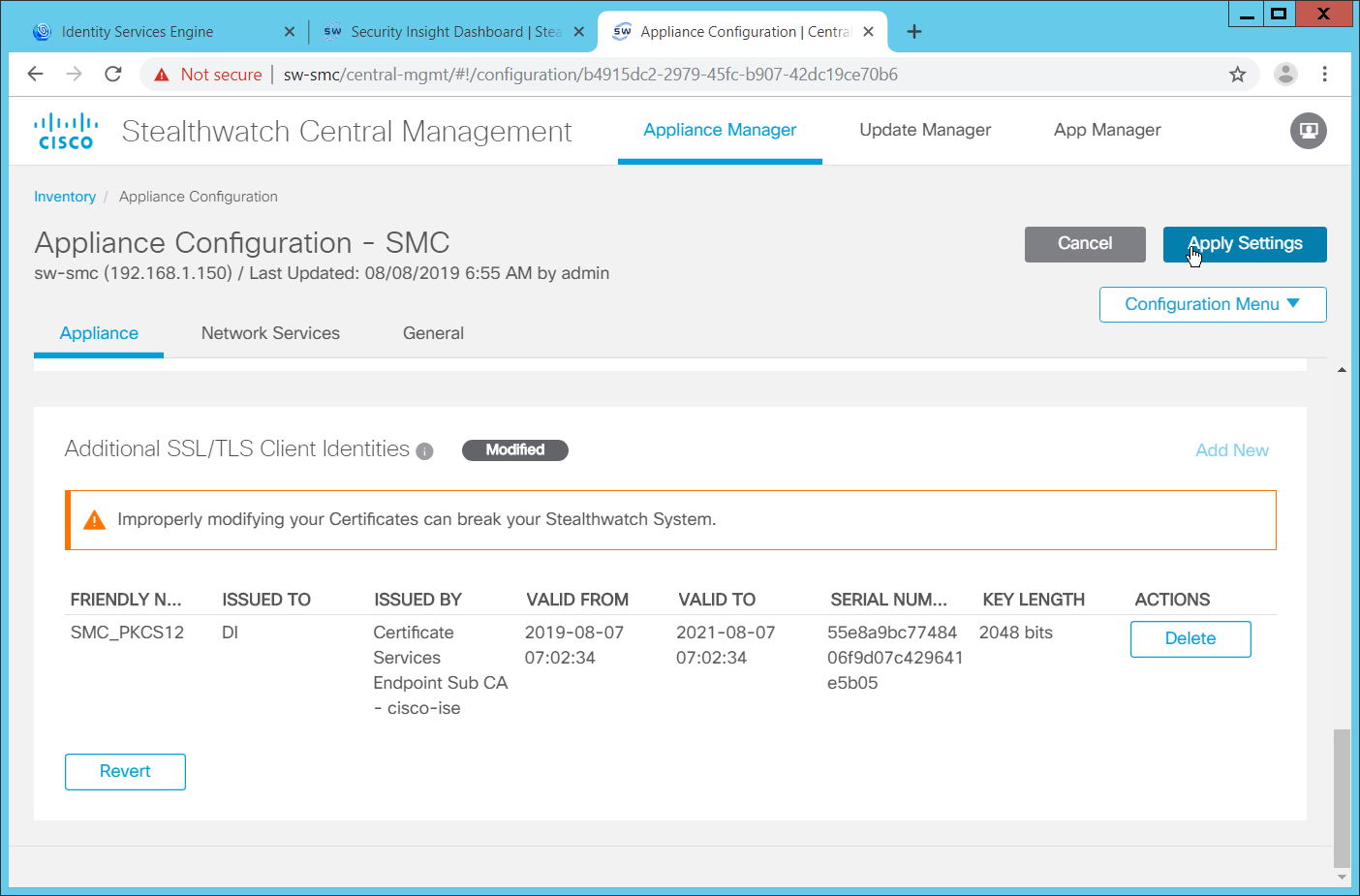Open the user desktop icon menu
The height and width of the screenshot is (896, 1360).
[1308, 131]
